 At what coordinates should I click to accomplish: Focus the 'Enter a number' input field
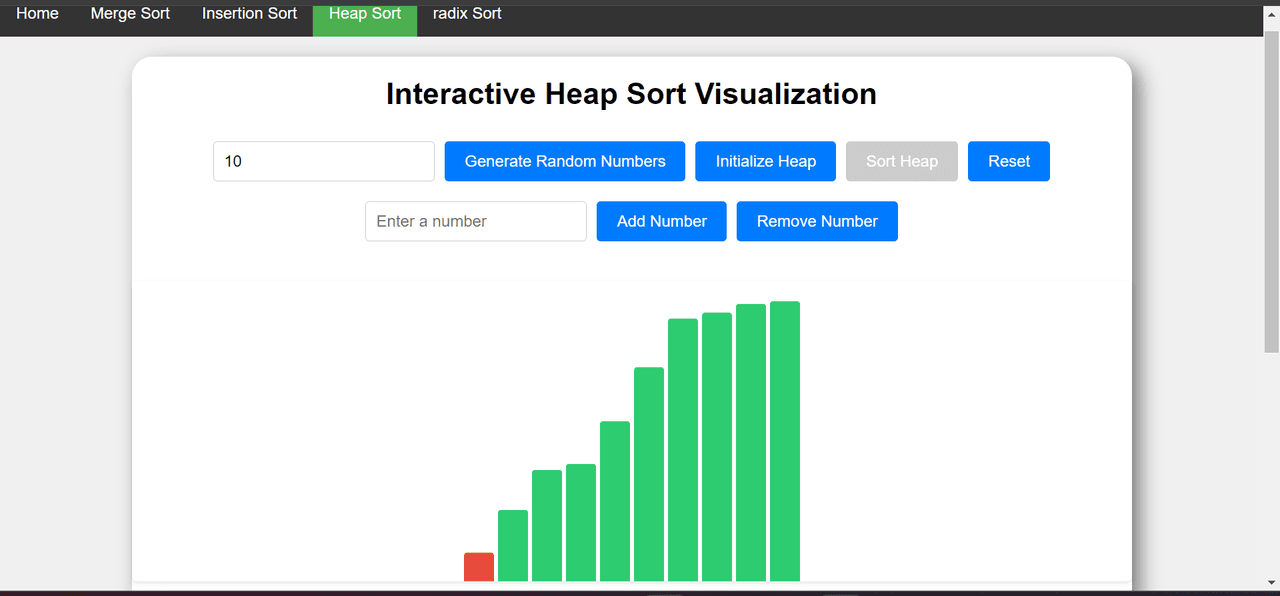(x=475, y=221)
